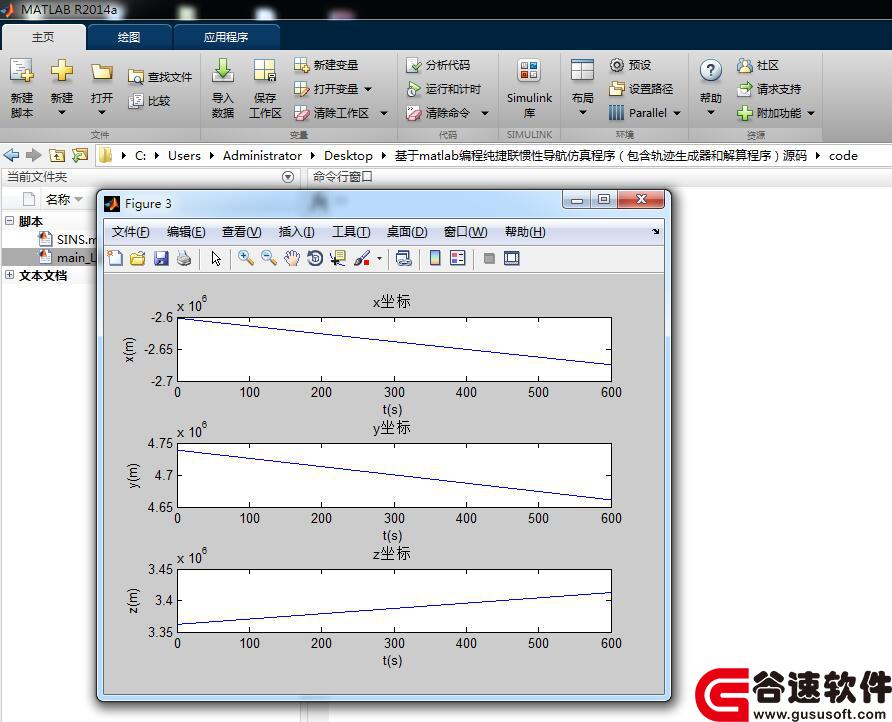The width and height of the screenshot is (892, 722).
Task: Click the back navigation arrow
Action: pos(11,155)
